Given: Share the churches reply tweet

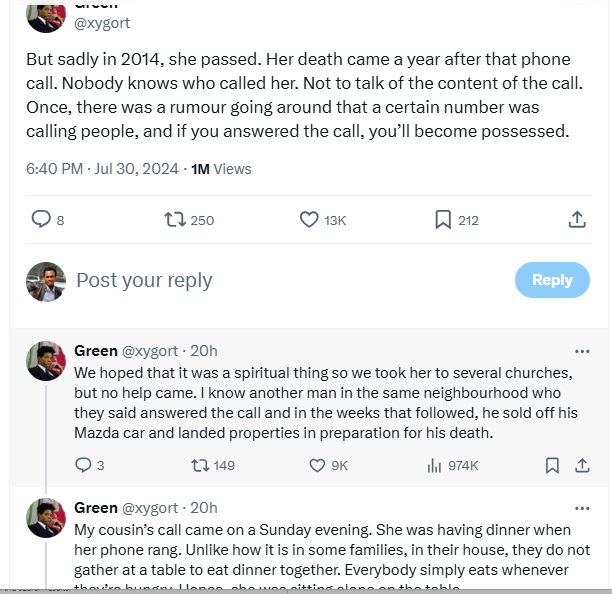Looking at the screenshot, I should 581,465.
